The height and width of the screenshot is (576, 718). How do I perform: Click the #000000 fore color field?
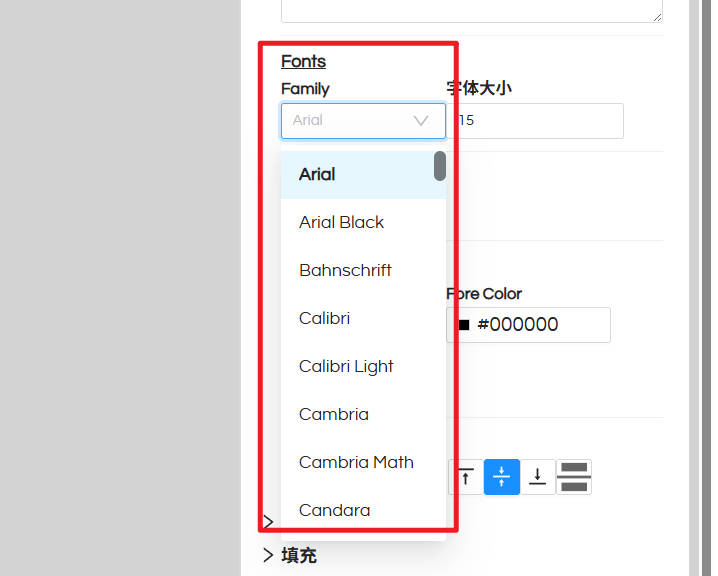[x=528, y=325]
